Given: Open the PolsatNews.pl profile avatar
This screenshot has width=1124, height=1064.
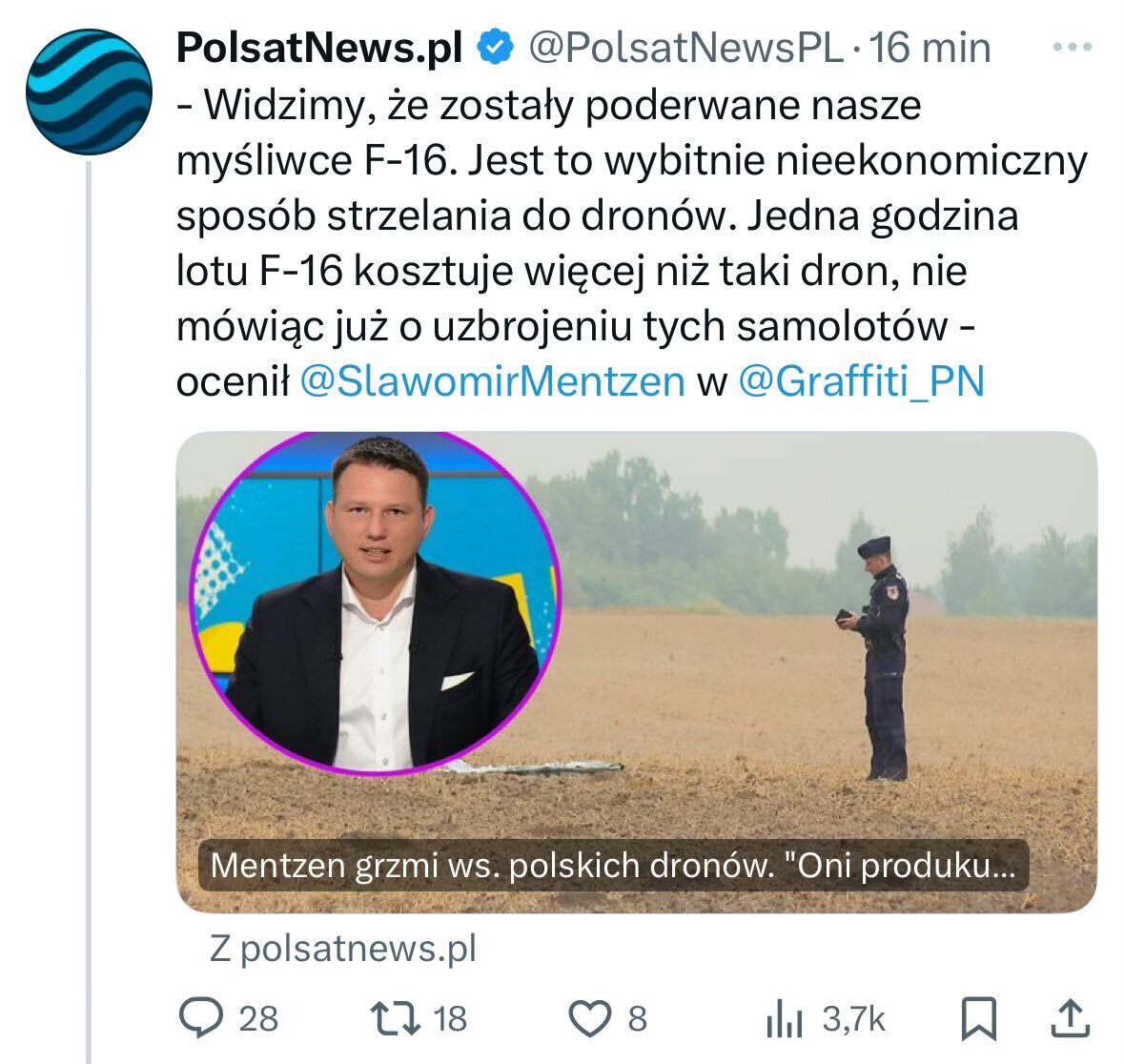Looking at the screenshot, I should click(x=88, y=92).
